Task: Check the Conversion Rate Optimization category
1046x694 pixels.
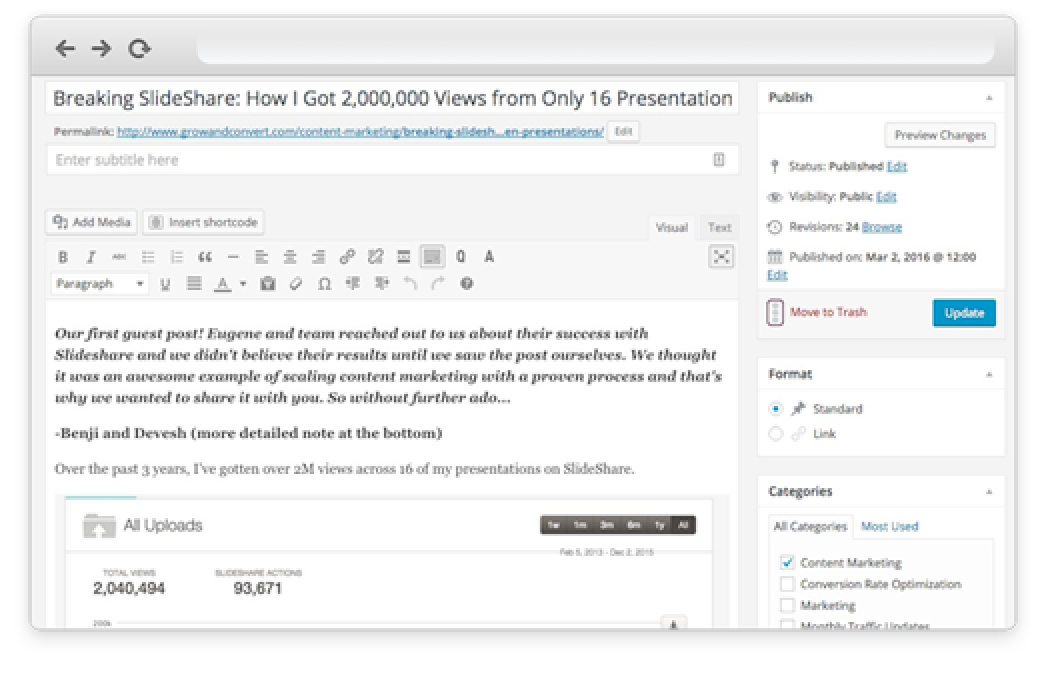Action: 787,584
